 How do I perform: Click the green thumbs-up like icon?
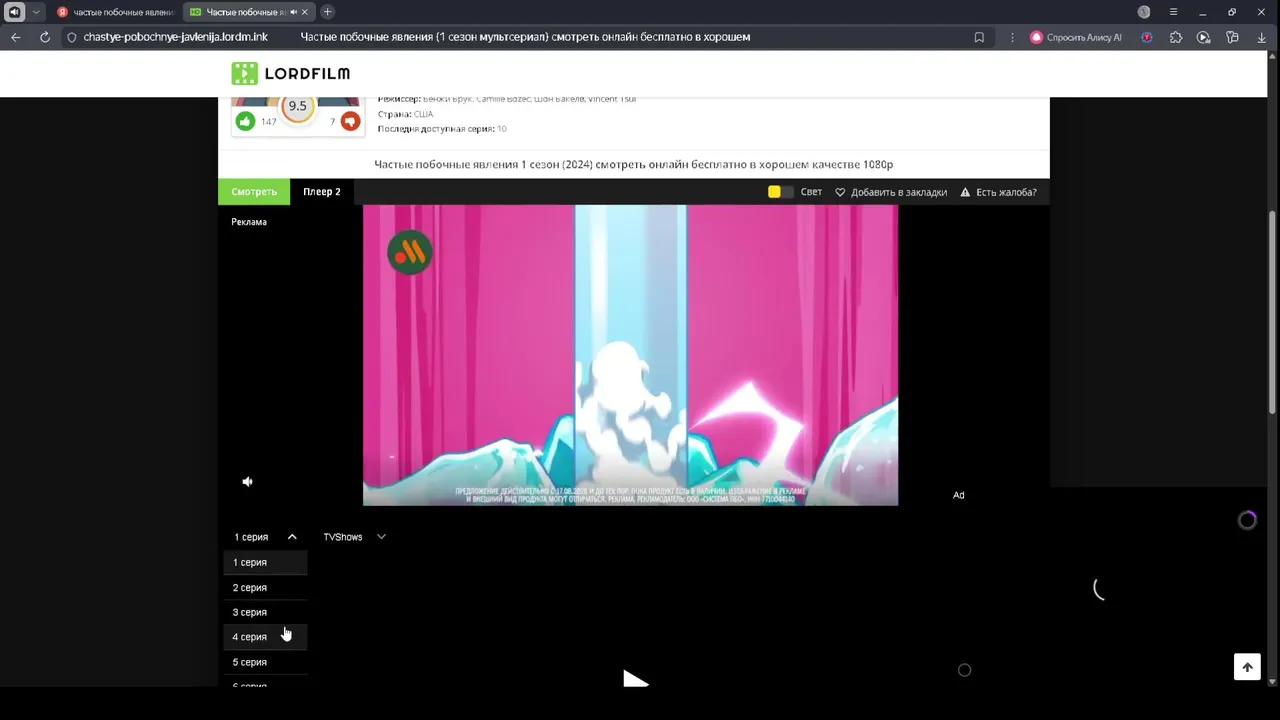coord(245,121)
